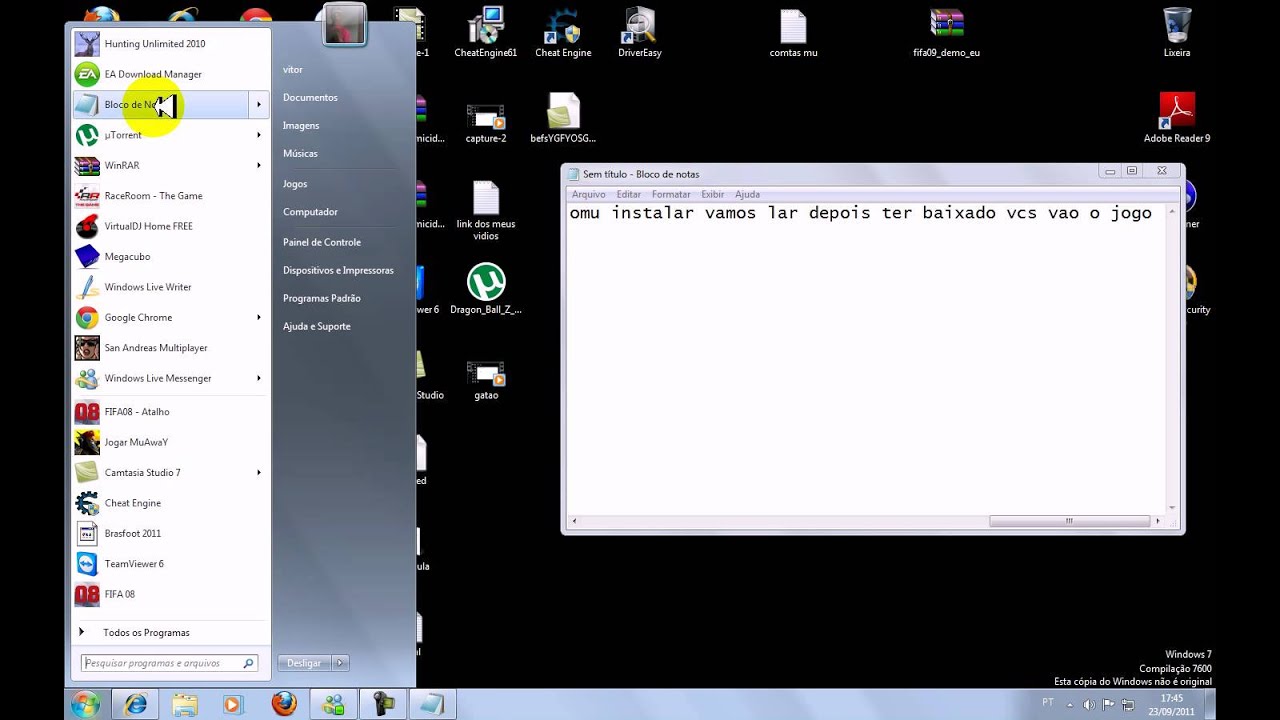The image size is (1280, 720).
Task: Launch FIFA08 - Atalho shortcut
Action: (x=170, y=412)
